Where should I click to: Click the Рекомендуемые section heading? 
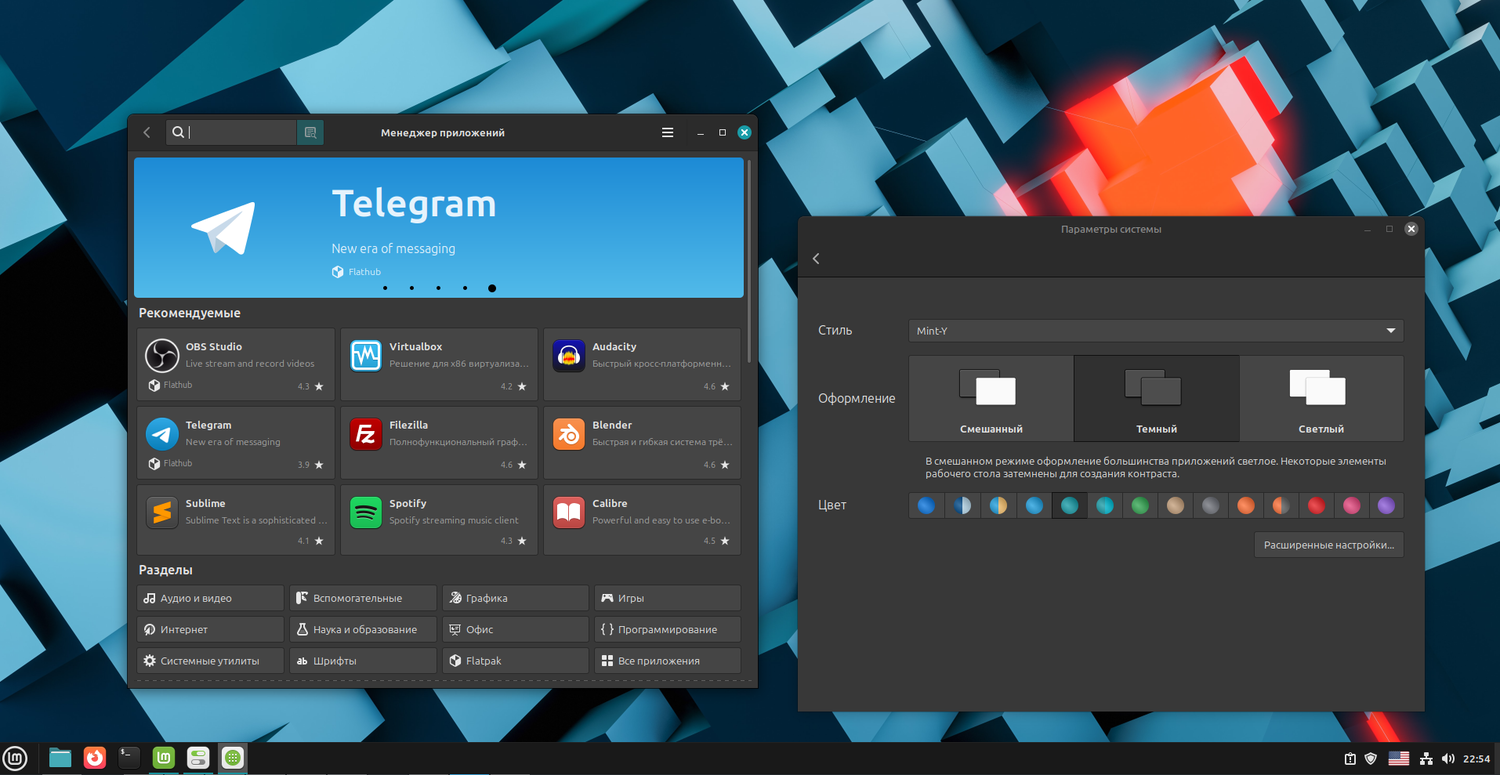coord(190,313)
